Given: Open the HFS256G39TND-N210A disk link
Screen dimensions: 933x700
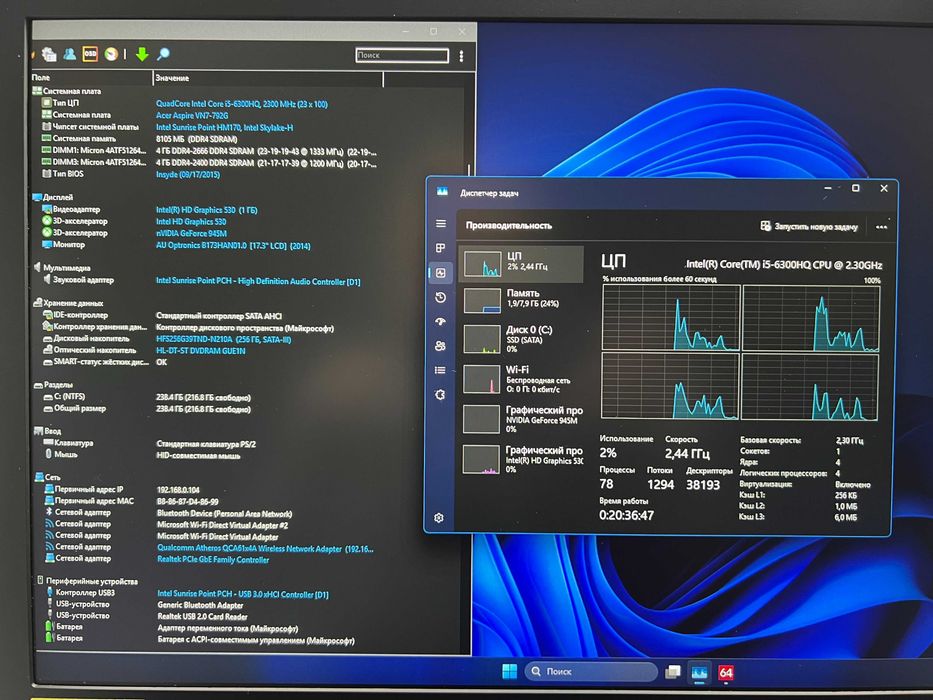Looking at the screenshot, I should coord(224,339).
